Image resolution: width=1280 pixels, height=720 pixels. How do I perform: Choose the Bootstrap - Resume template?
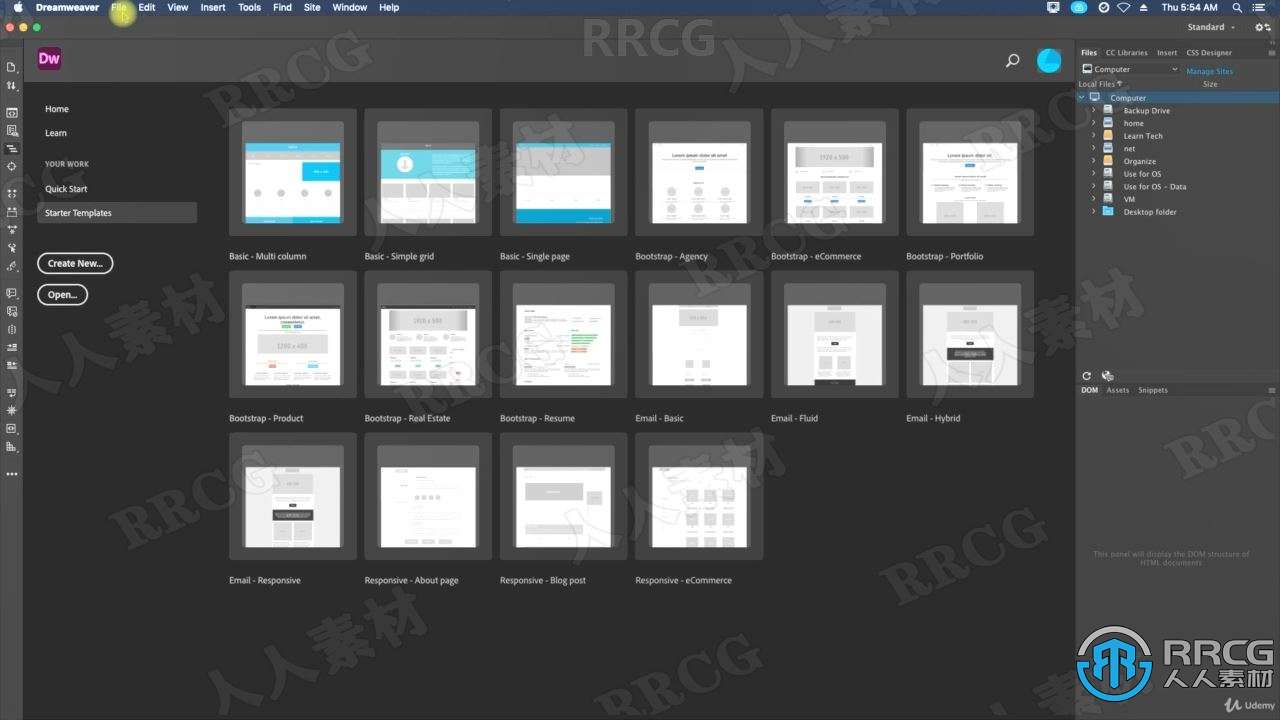coord(563,334)
